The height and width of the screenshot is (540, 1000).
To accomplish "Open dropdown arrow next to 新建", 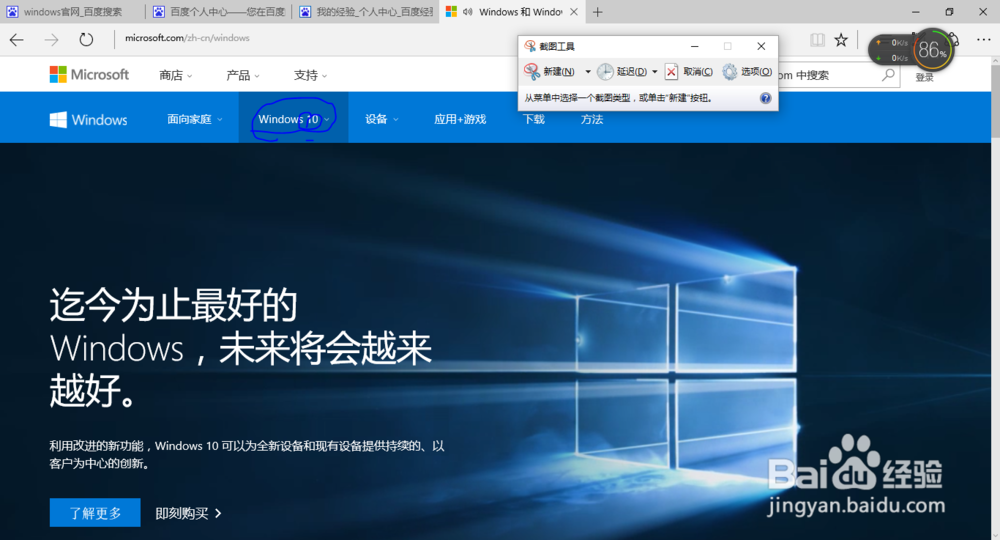I will point(587,71).
